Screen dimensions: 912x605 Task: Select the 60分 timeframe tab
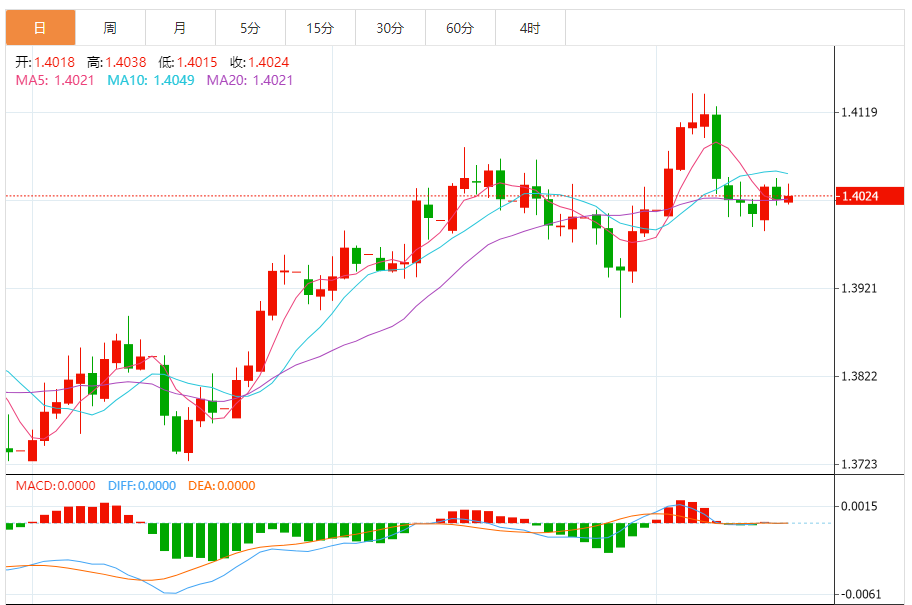[460, 28]
